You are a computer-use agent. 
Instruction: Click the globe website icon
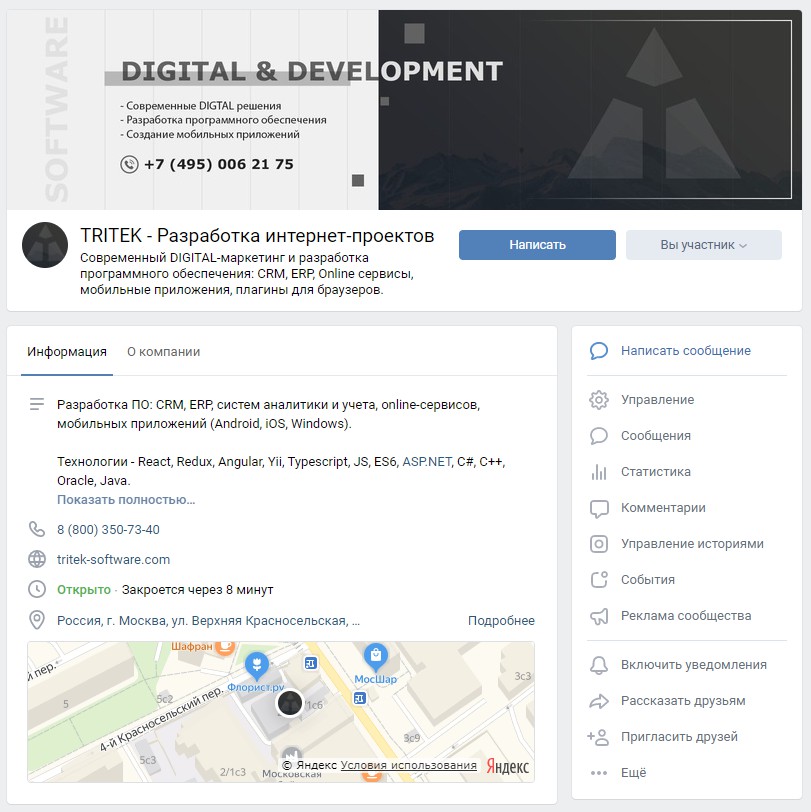click(x=37, y=559)
